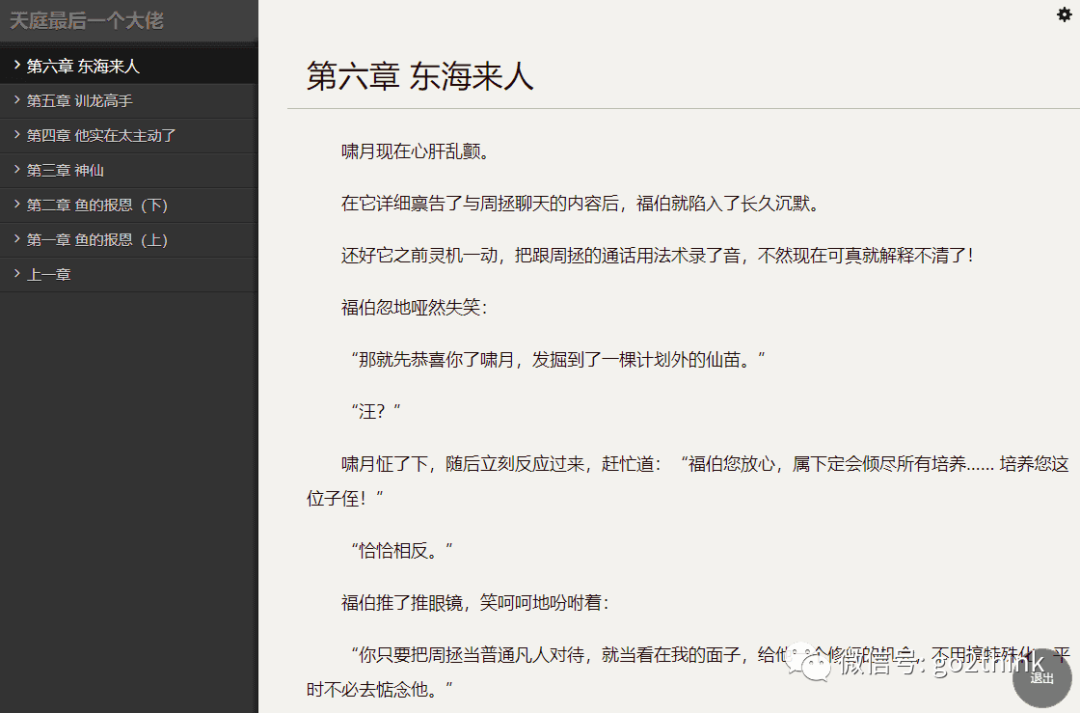This screenshot has width=1080, height=713.
Task: Expand the chevron beside 第四章
Action: [x=17, y=135]
